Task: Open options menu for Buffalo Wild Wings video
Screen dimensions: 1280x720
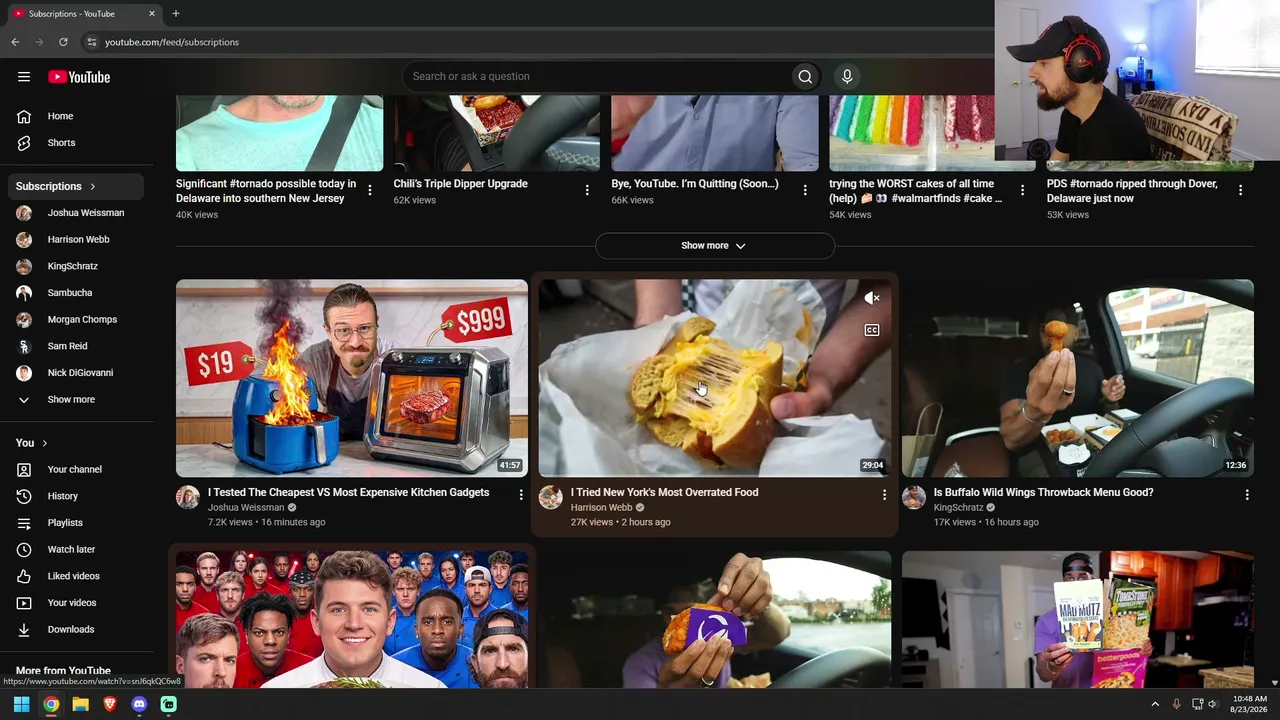Action: pos(1246,494)
